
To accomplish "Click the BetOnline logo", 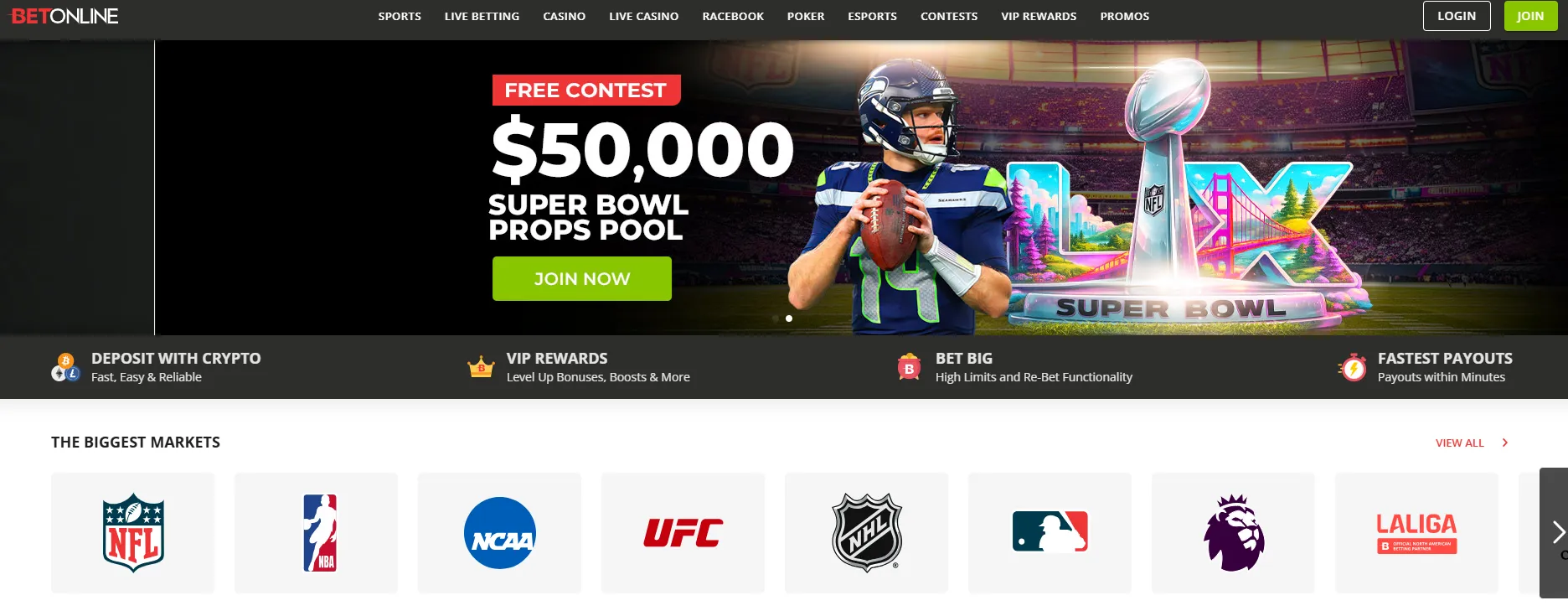I will click(64, 16).
